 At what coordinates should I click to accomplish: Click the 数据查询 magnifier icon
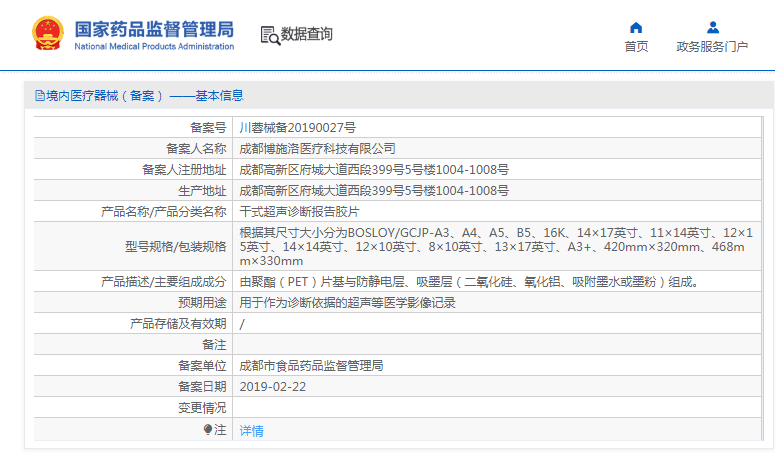click(x=269, y=35)
